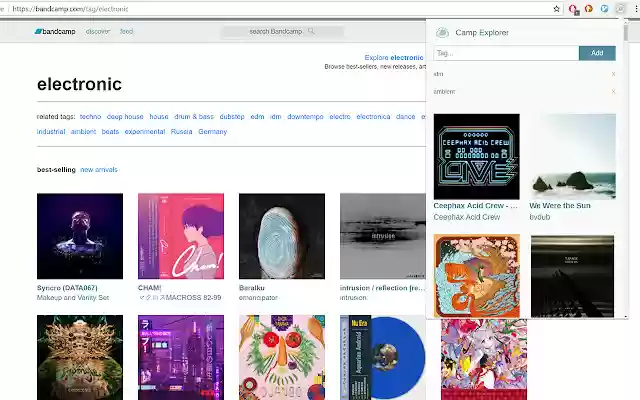This screenshot has height=400, width=640.
Task: Click the CHAM! title text
Action: point(149,288)
